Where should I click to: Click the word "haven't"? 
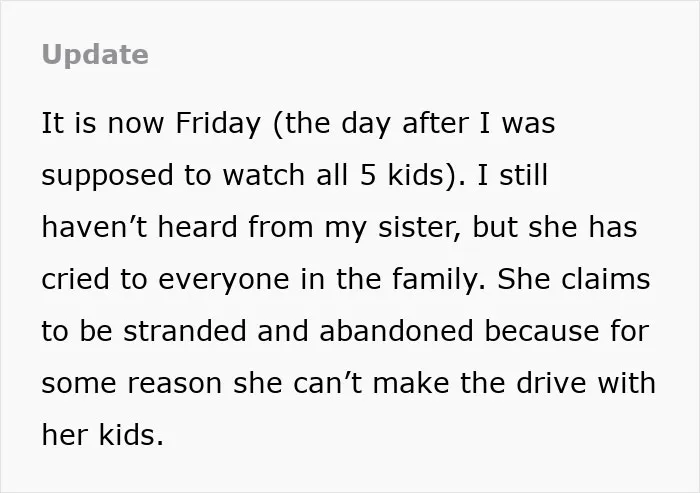pos(94,227)
